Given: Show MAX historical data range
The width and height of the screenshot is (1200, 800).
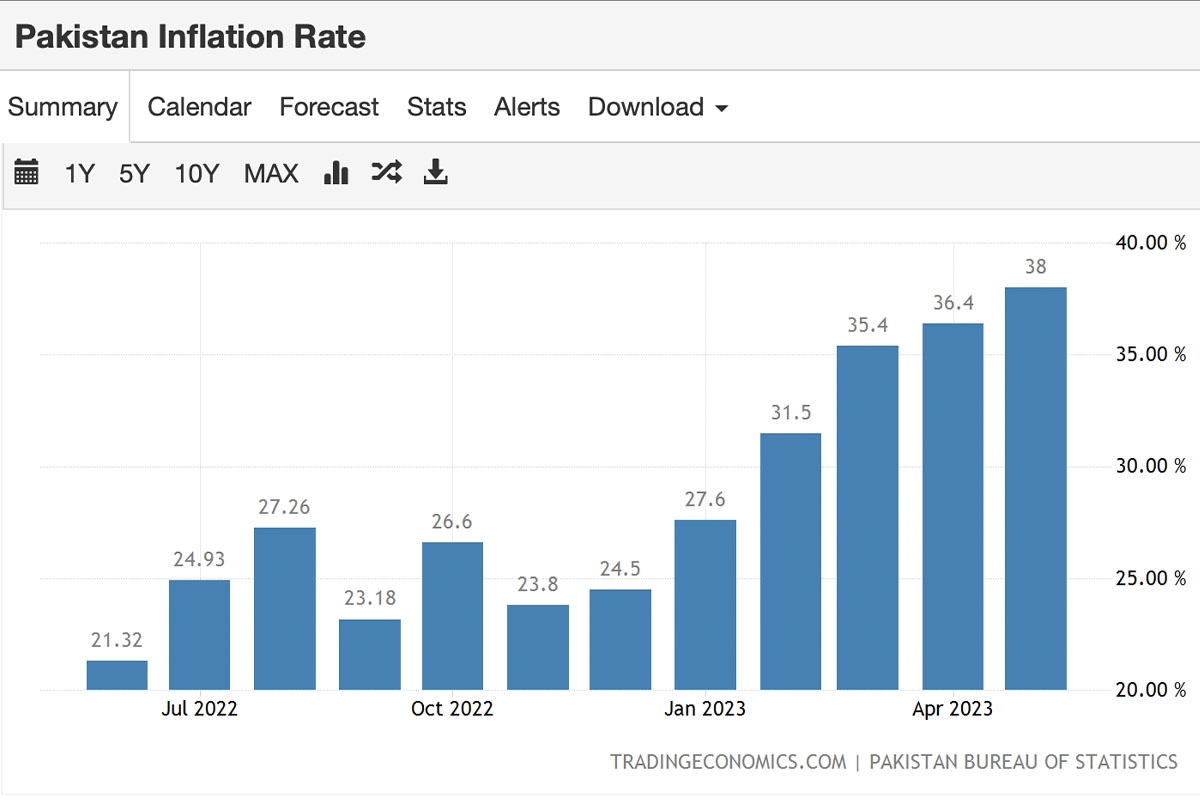Looking at the screenshot, I should tap(271, 174).
